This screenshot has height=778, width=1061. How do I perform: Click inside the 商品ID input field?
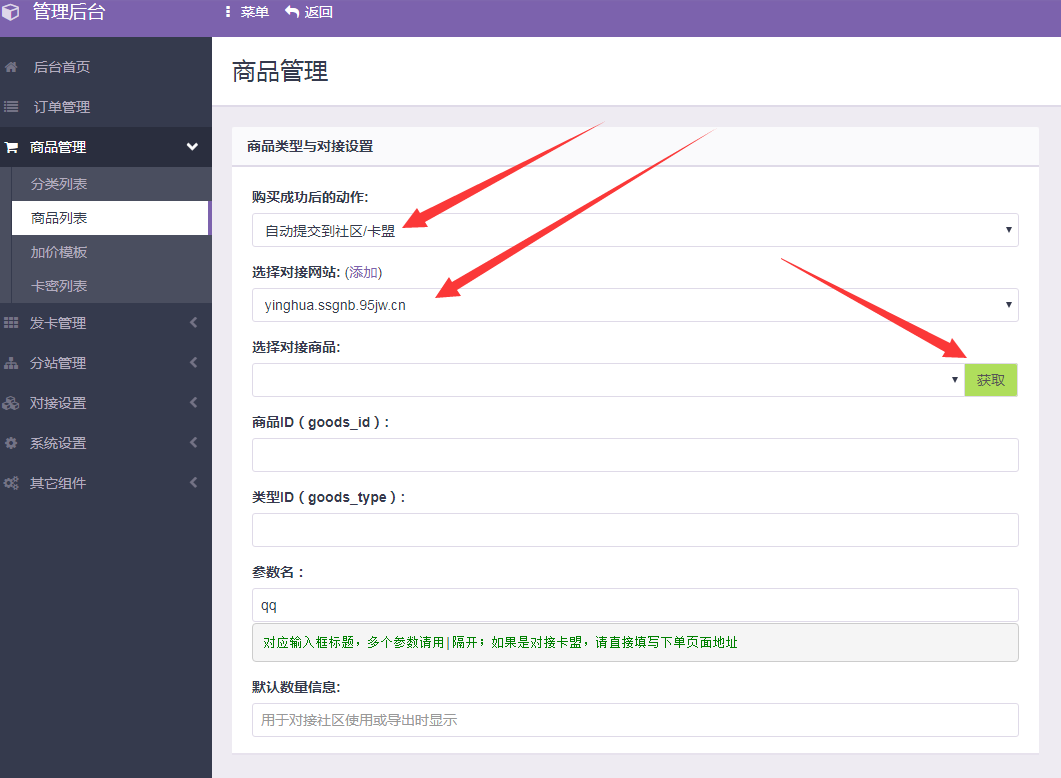(634, 455)
